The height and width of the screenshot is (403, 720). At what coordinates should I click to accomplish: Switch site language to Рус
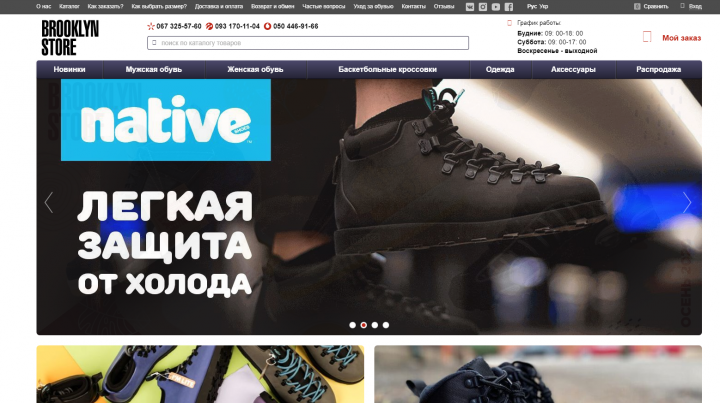point(532,6)
